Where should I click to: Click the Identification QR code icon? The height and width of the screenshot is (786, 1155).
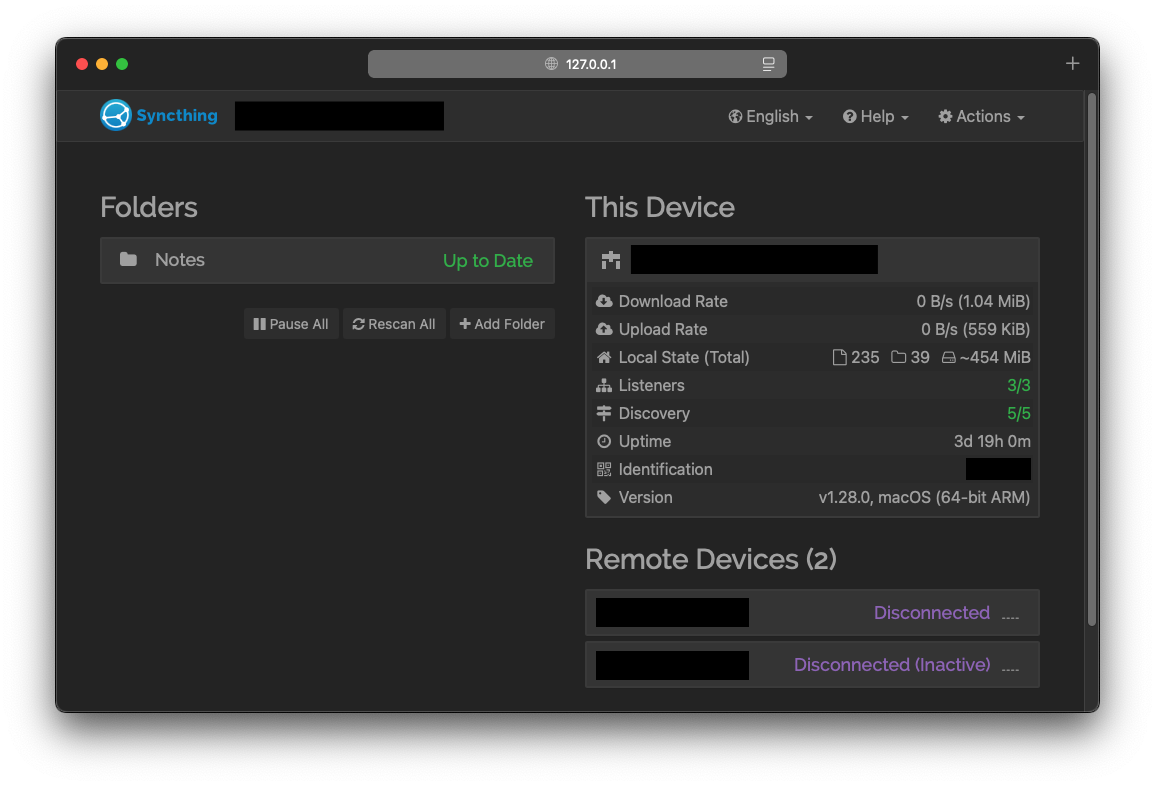[x=604, y=469]
